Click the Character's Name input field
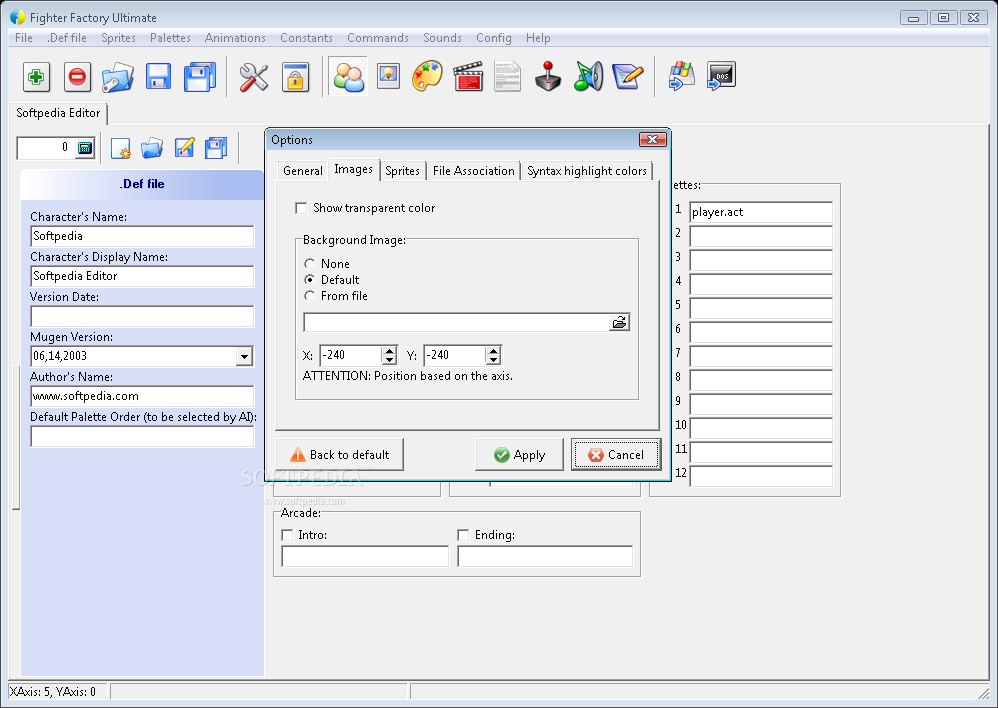Viewport: 998px width, 708px height. [142, 236]
